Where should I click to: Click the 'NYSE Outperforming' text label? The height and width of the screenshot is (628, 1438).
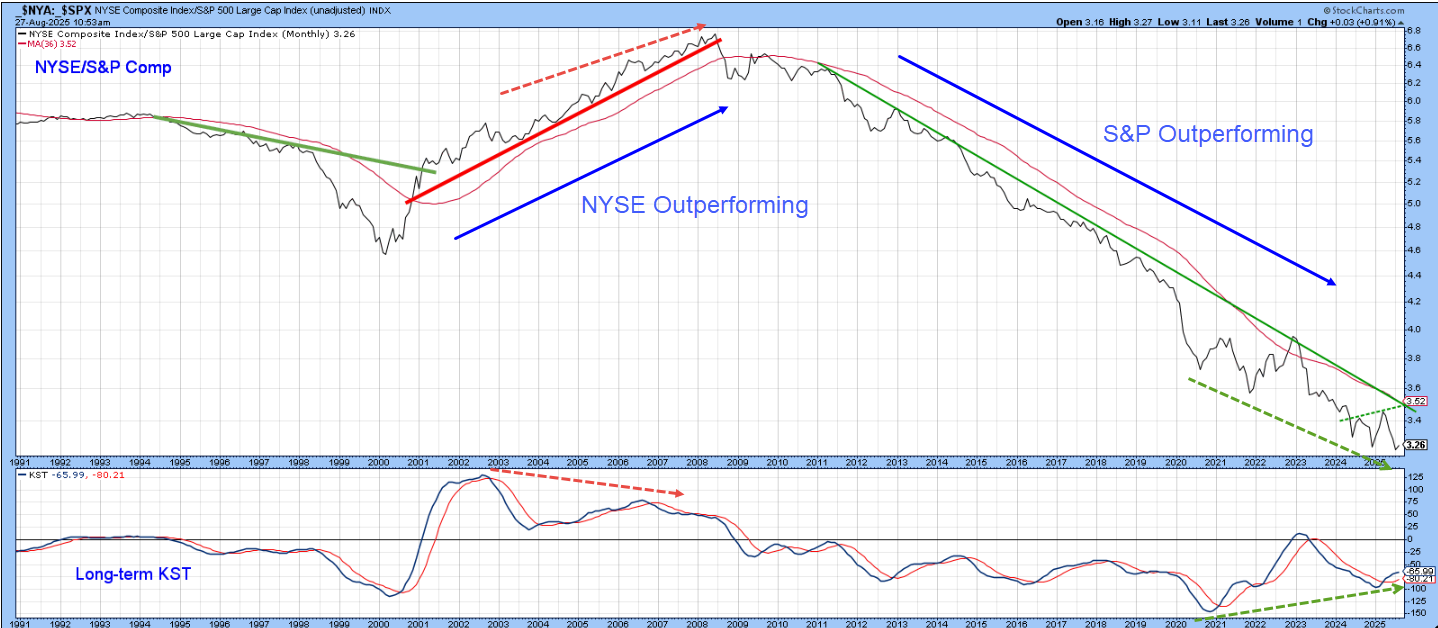[694, 205]
